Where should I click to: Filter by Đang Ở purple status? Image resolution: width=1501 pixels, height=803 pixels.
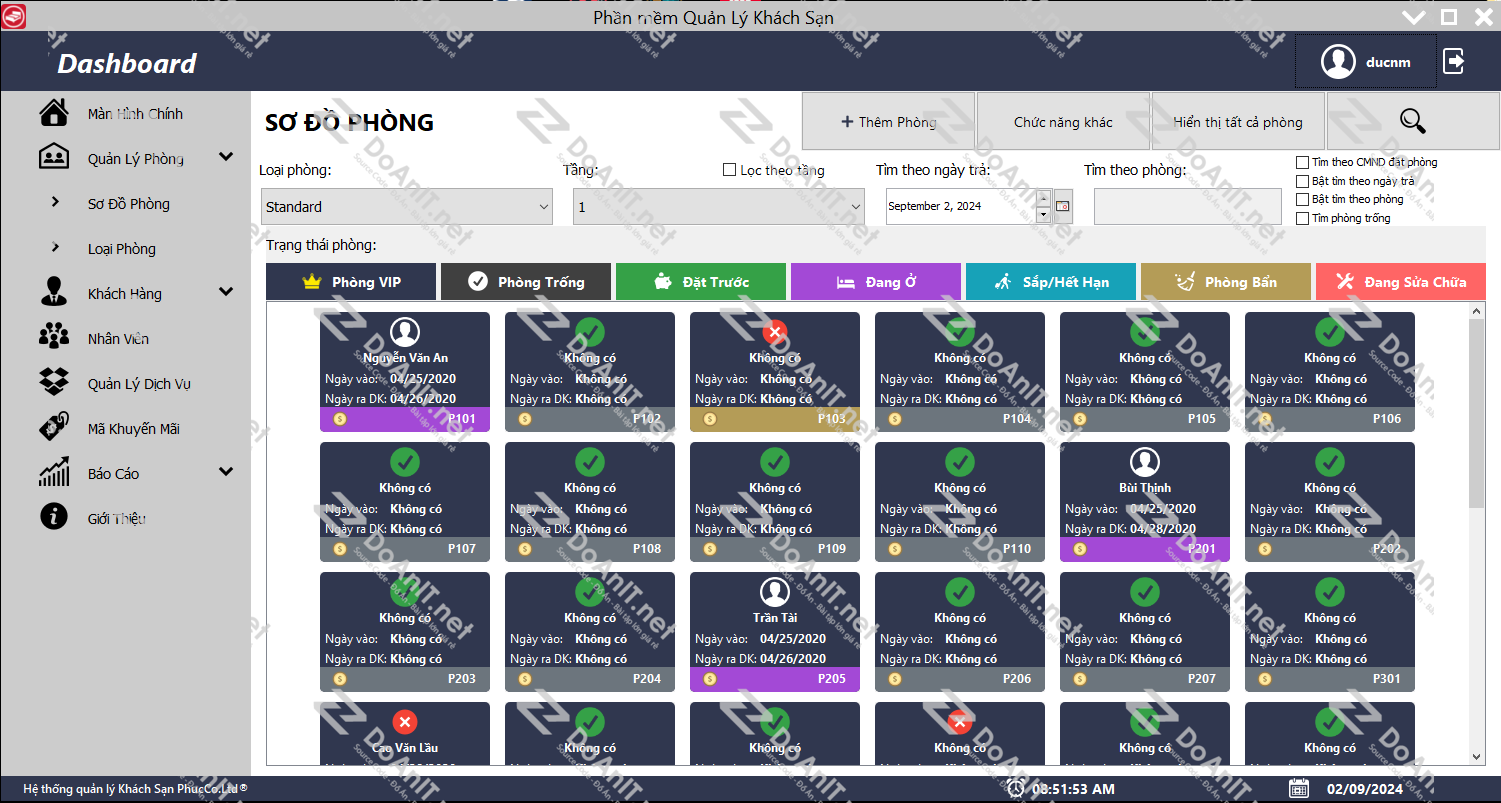tap(876, 282)
